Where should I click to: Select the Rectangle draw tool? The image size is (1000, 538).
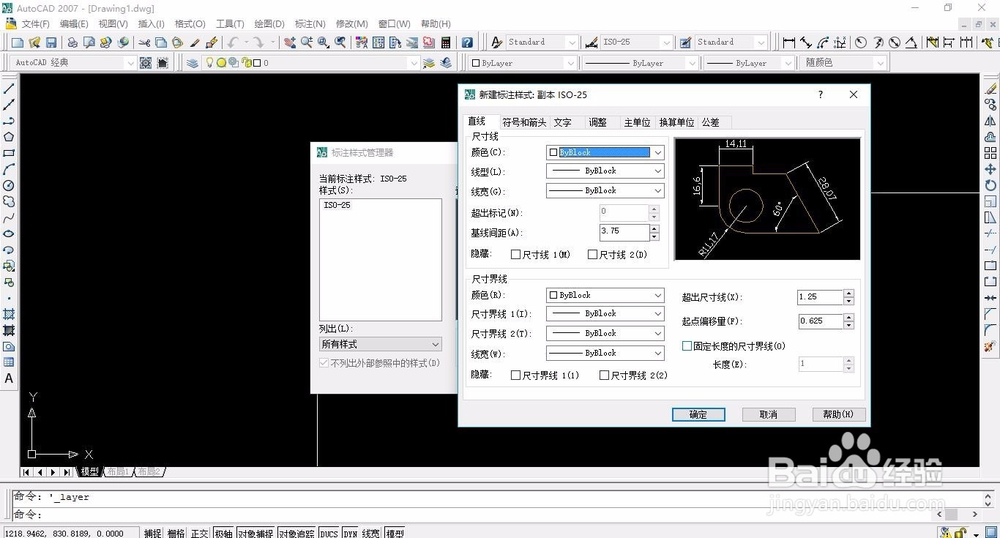click(9, 153)
